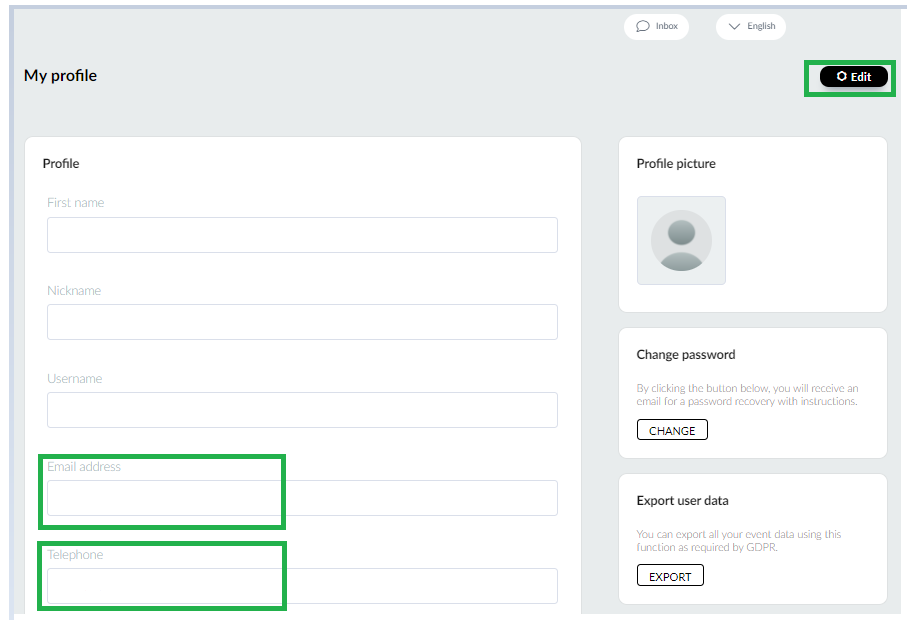Click the Nickname label
The height and width of the screenshot is (622, 911).
74,290
